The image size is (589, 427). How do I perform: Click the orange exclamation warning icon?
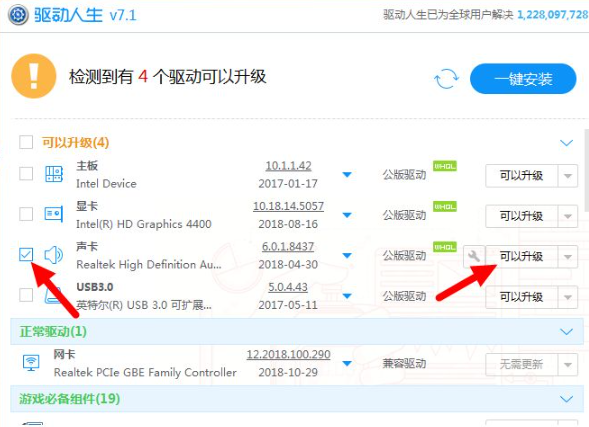coord(34,76)
